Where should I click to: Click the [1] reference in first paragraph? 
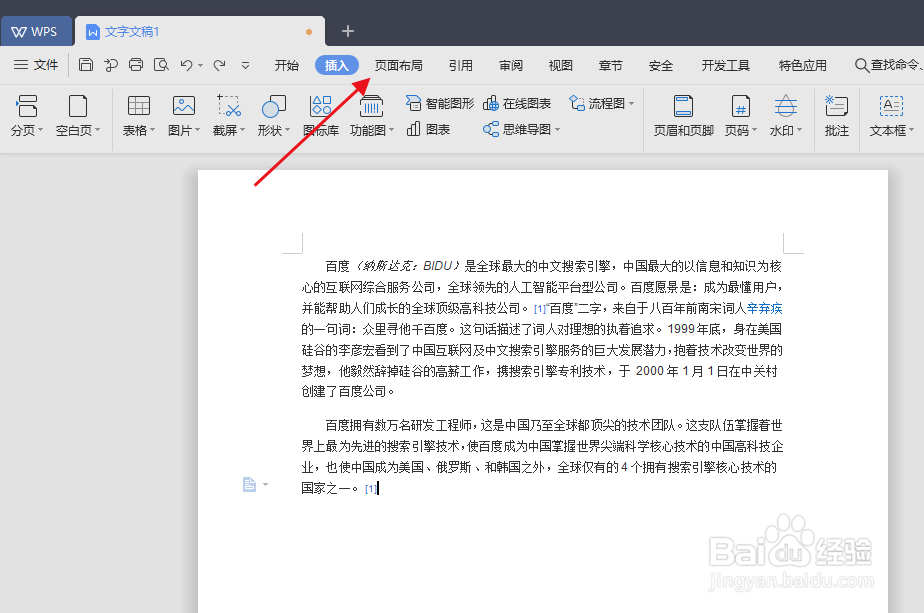540,309
